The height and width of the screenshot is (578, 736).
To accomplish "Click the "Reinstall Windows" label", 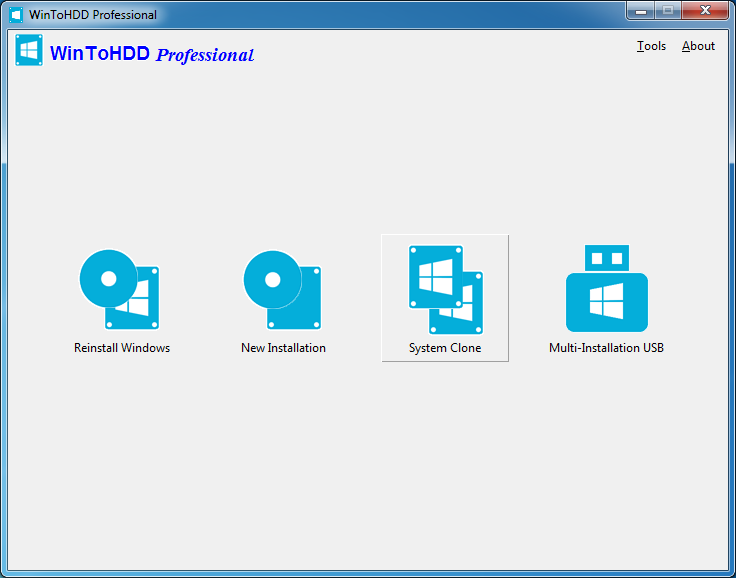I will pyautogui.click(x=122, y=348).
